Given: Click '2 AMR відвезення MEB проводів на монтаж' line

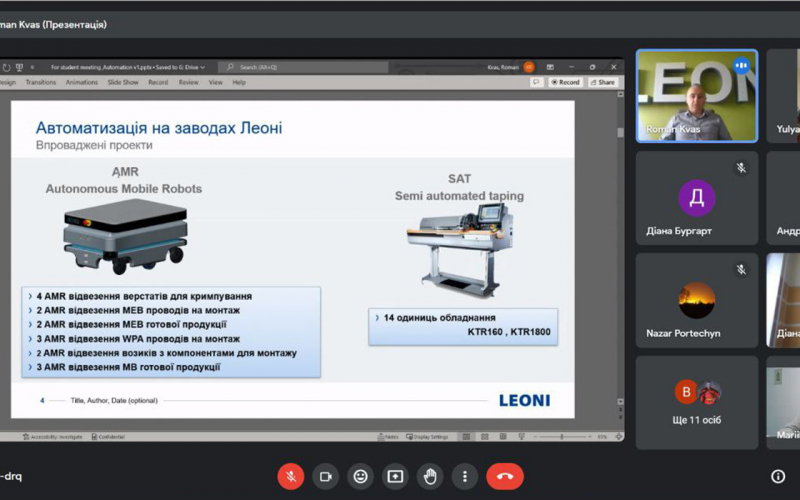Looking at the screenshot, I should click(x=138, y=310).
